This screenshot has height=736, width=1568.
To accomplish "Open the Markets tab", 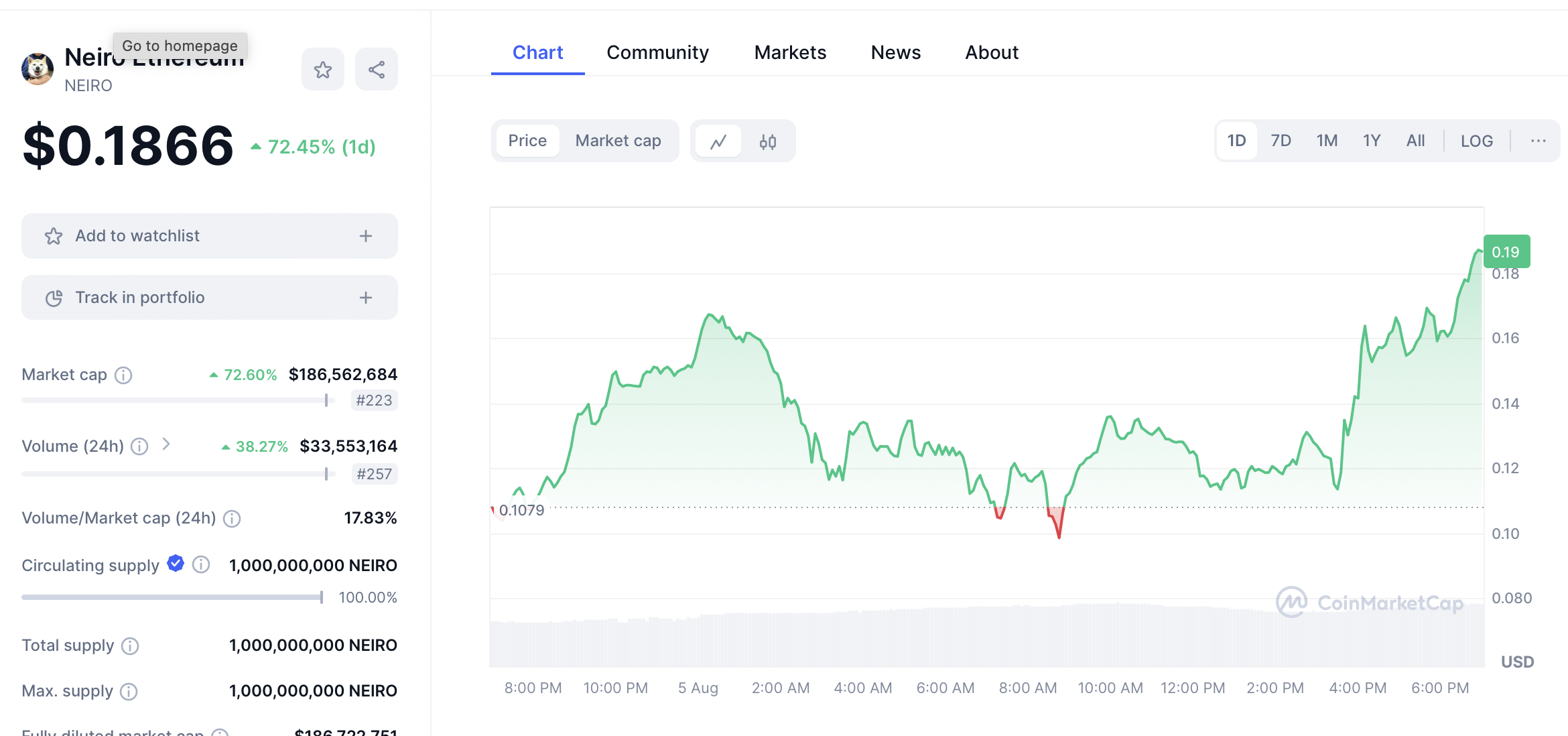I will [x=790, y=52].
